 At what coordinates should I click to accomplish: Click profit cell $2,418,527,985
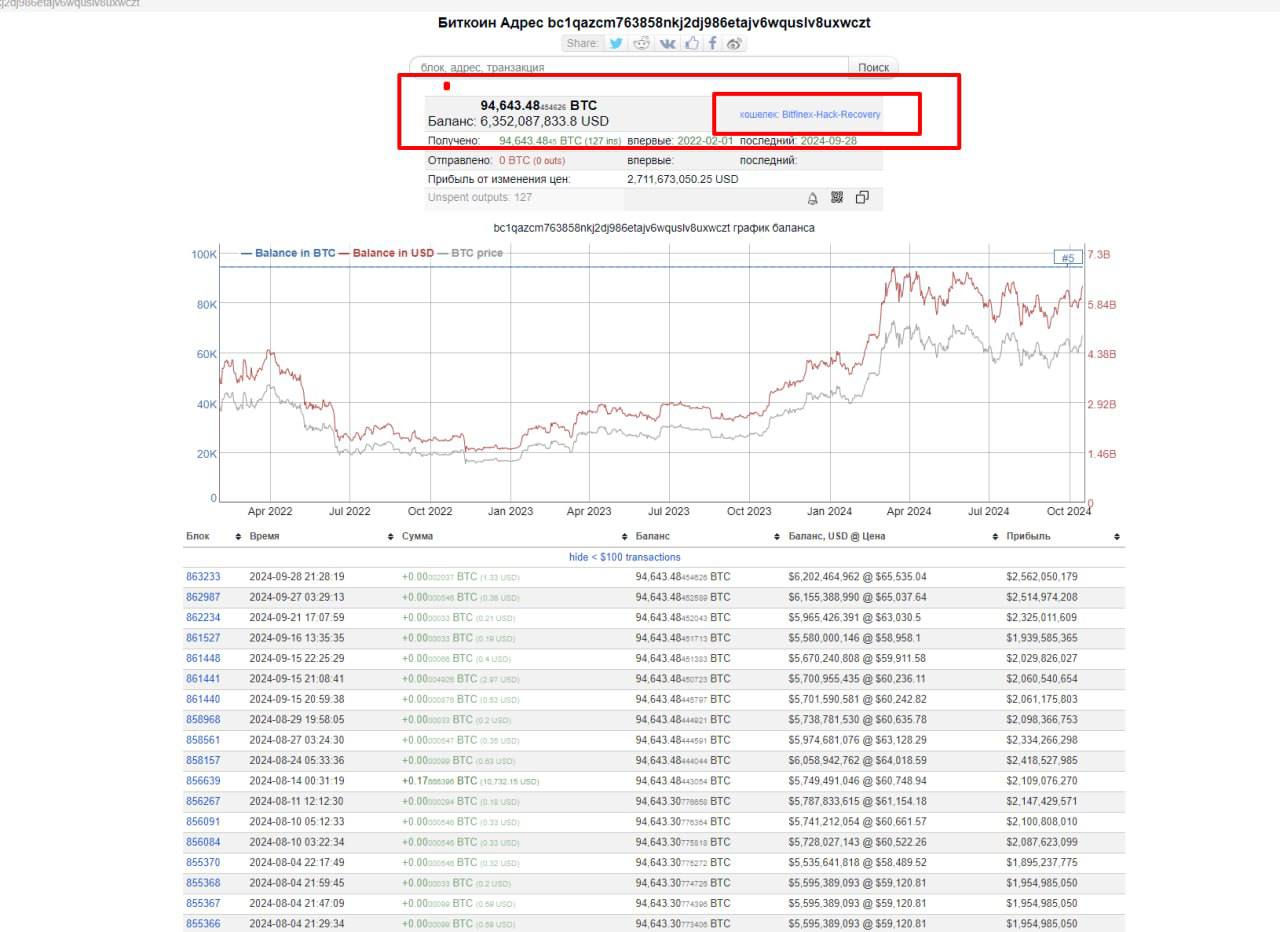[1042, 760]
